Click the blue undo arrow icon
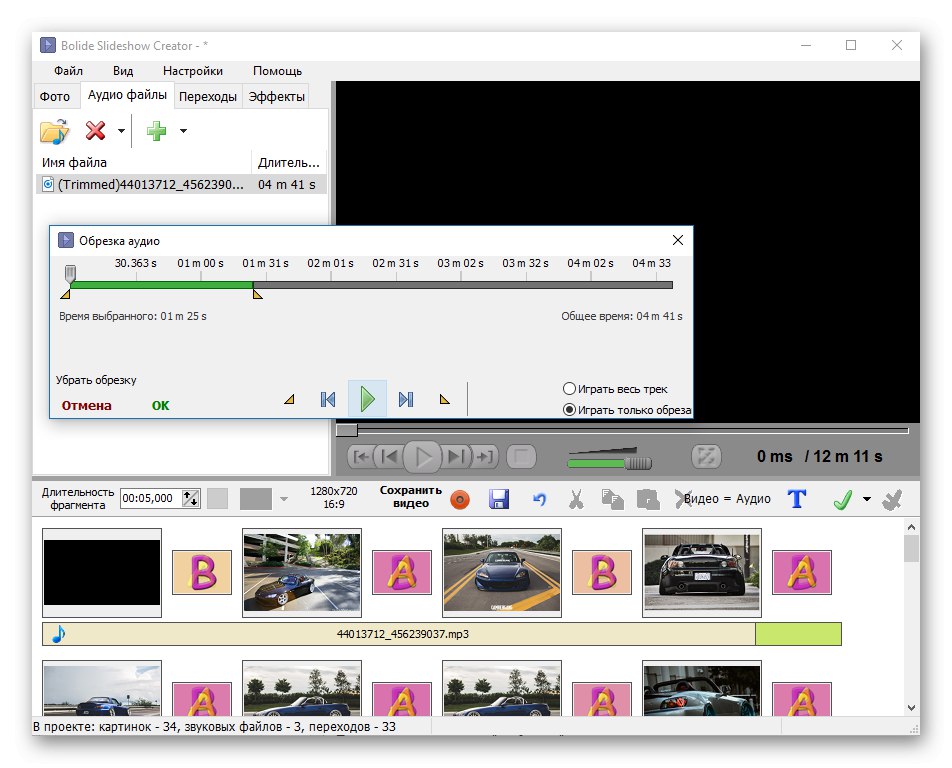Viewport: 952px width, 768px height. (539, 499)
